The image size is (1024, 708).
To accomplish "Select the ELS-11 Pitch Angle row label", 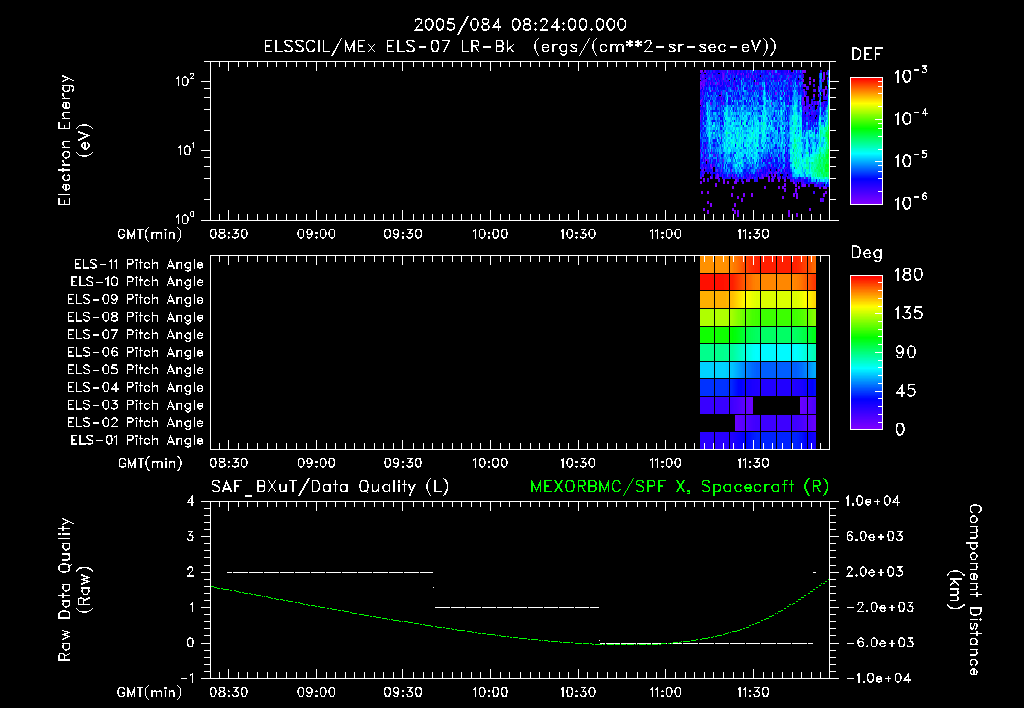I will coord(138,265).
